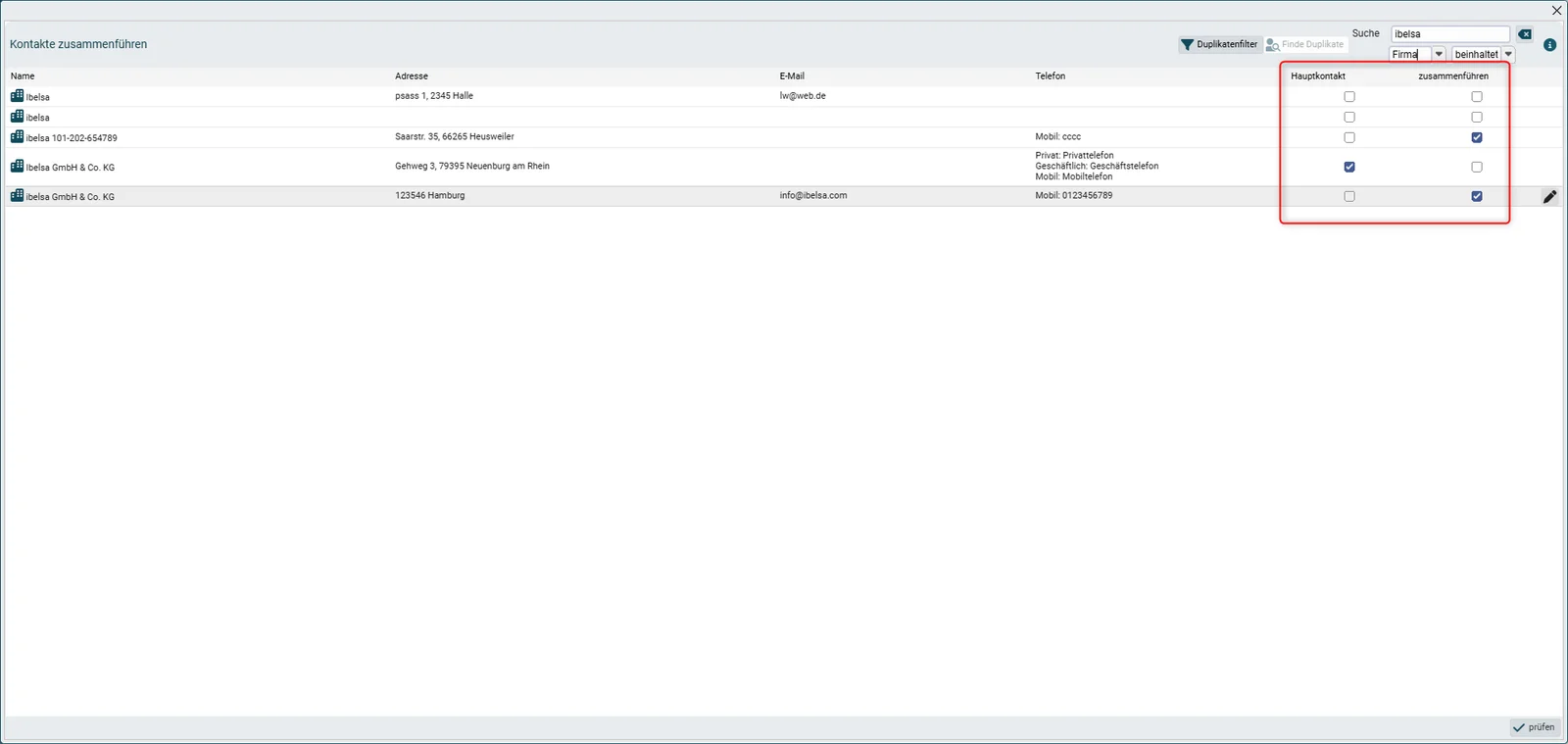
Task: Click the pencil edit icon on the Hamburg row
Action: click(x=1549, y=197)
